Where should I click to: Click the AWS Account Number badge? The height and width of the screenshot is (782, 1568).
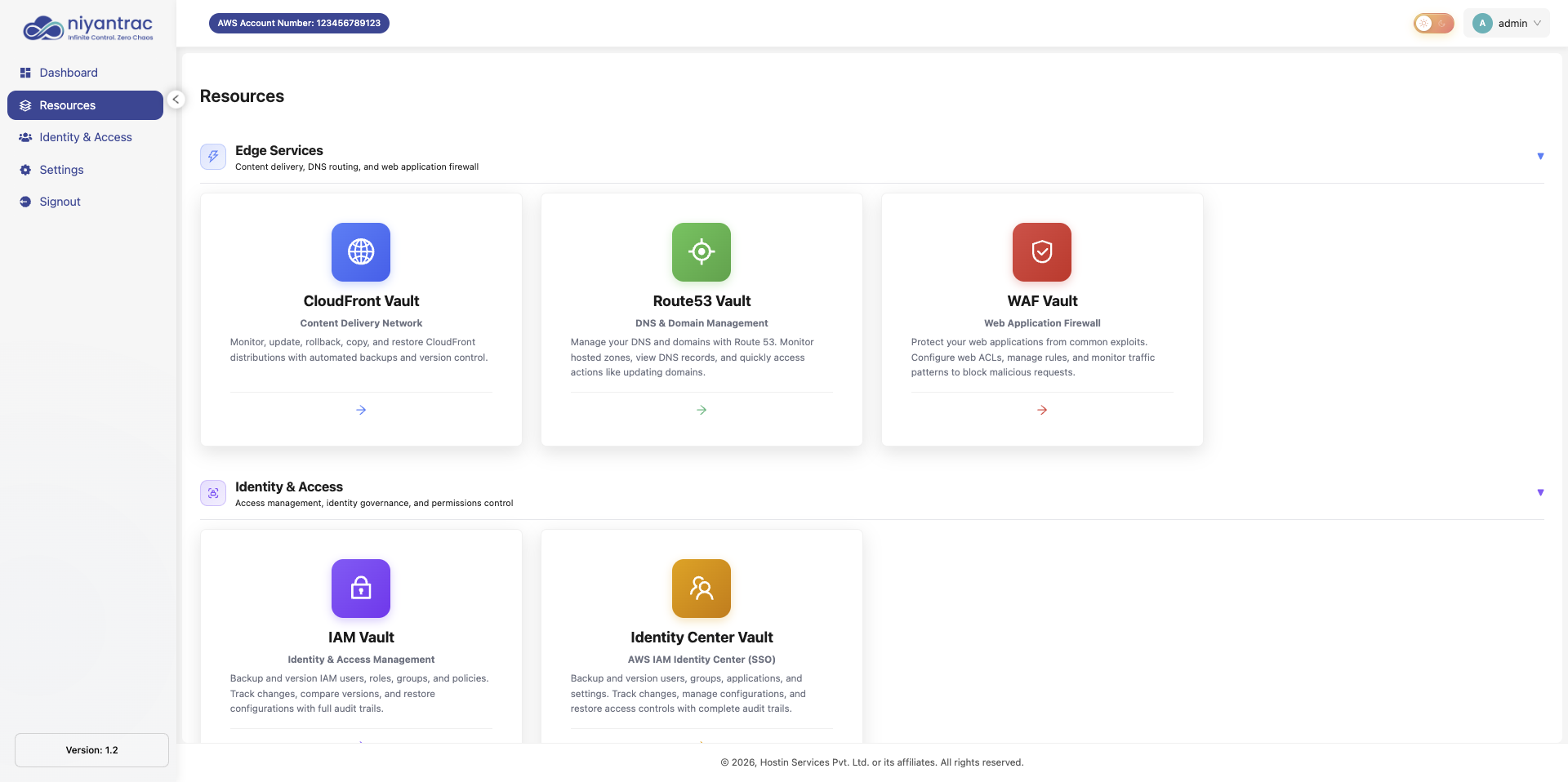[x=299, y=23]
